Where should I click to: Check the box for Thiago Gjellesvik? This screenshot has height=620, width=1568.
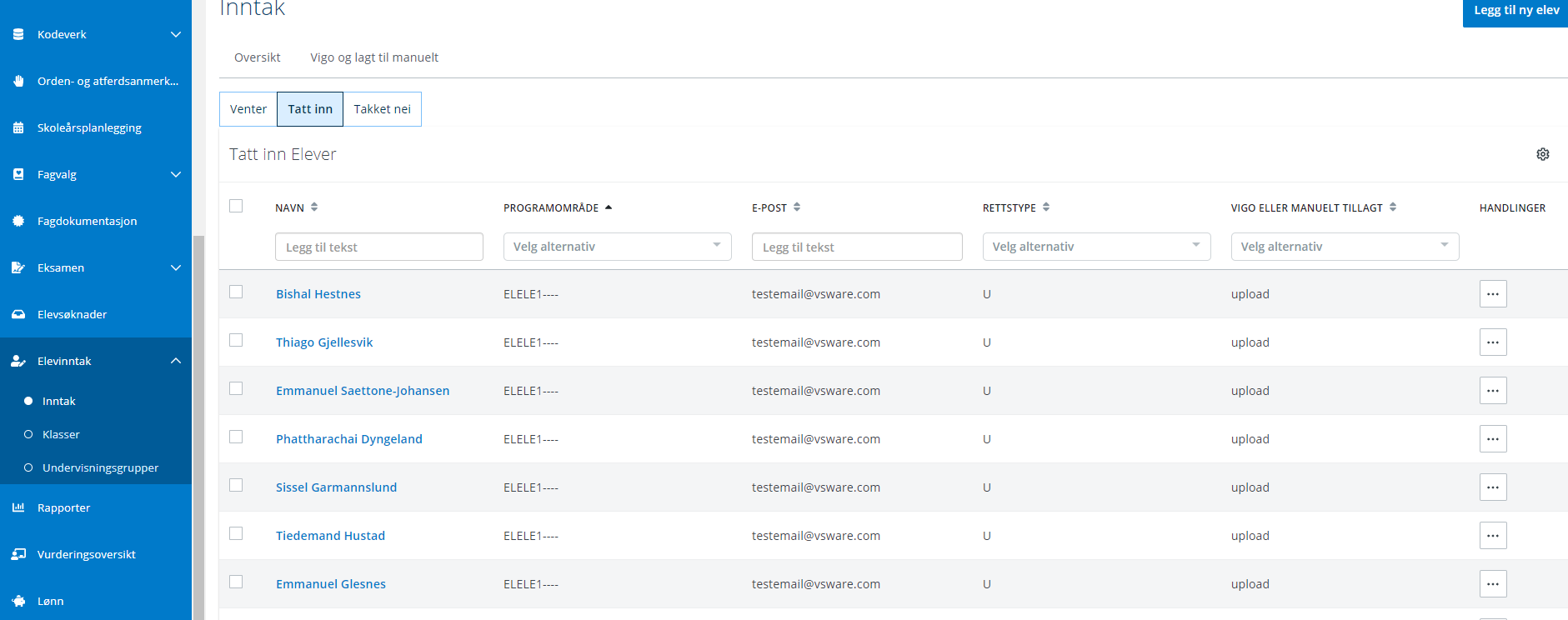236,340
